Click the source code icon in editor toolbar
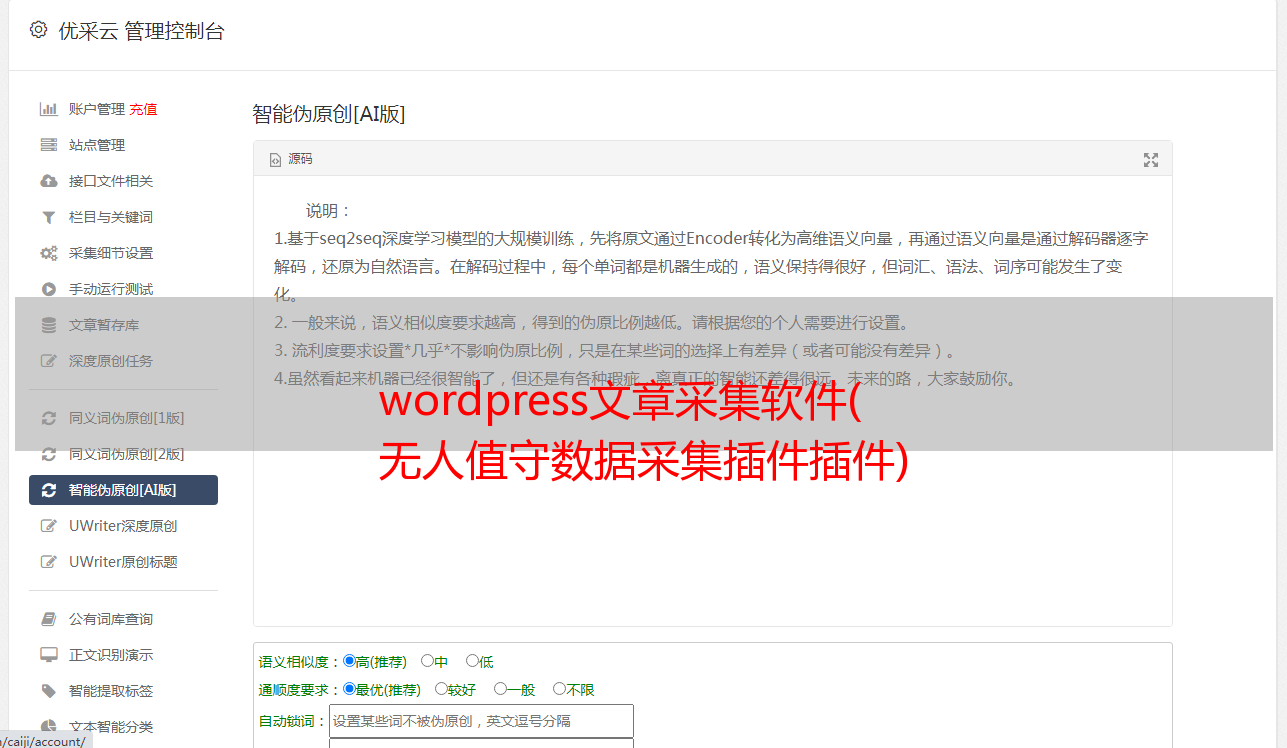This screenshot has height=748, width=1287. [275, 160]
